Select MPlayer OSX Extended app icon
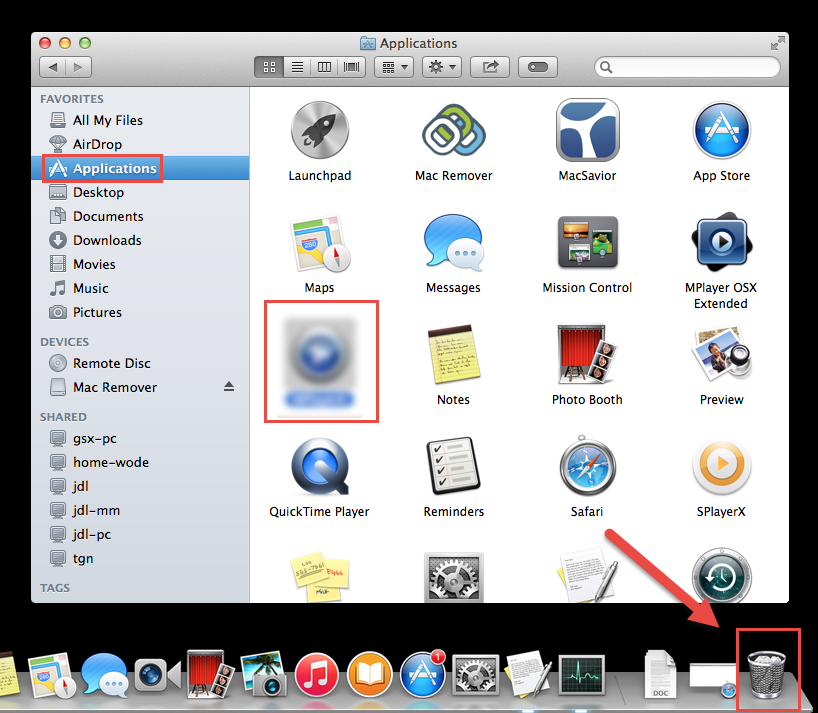 [721, 243]
